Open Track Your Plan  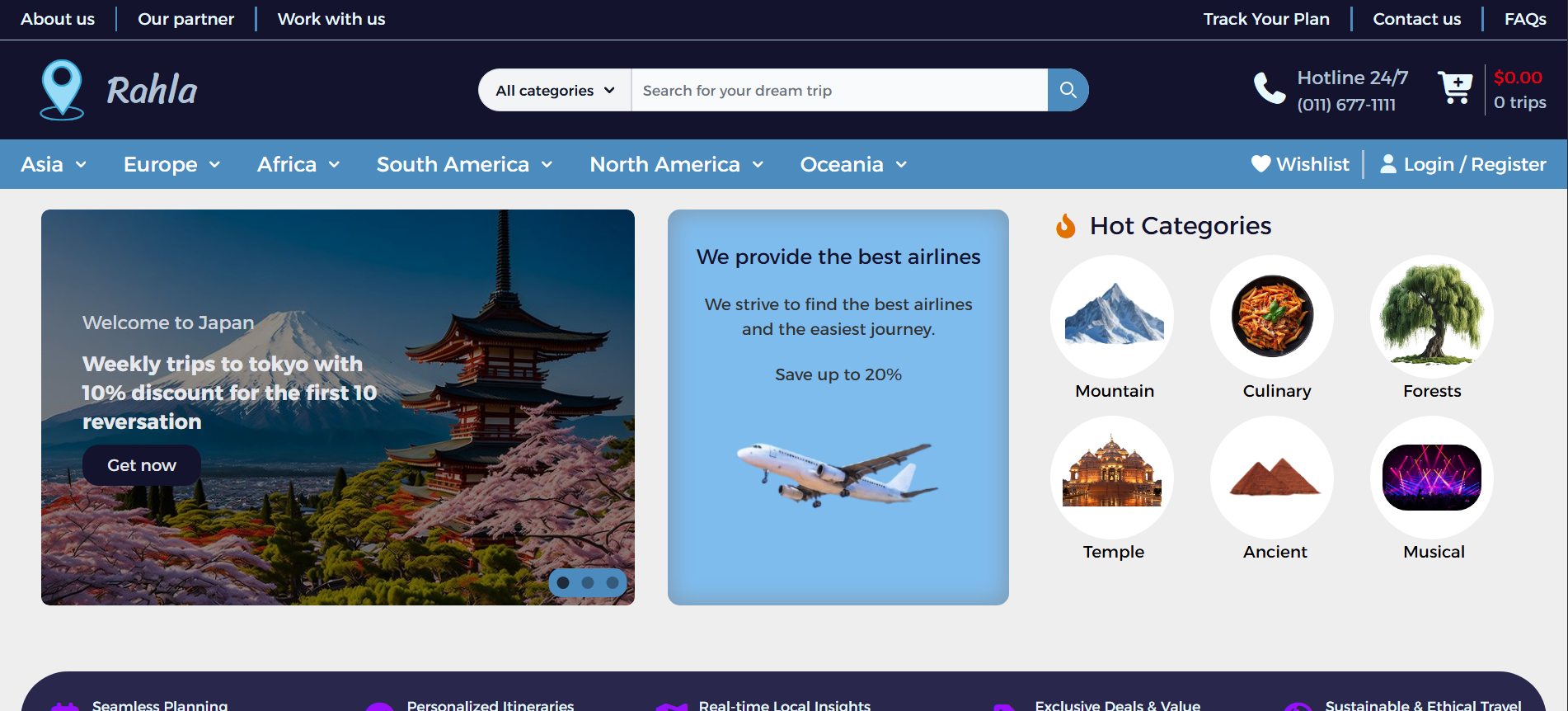1266,19
